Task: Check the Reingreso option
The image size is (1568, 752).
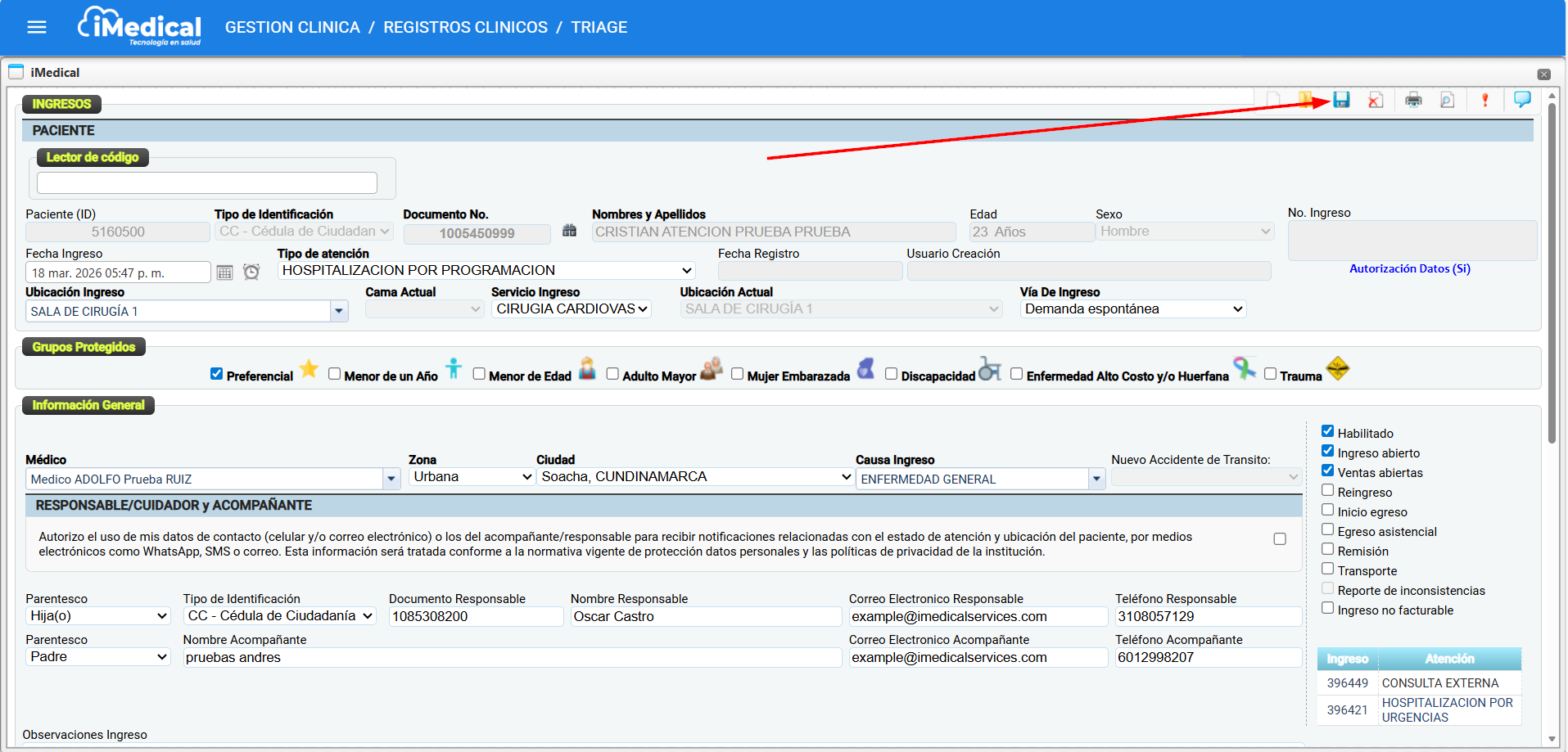Action: tap(1327, 491)
